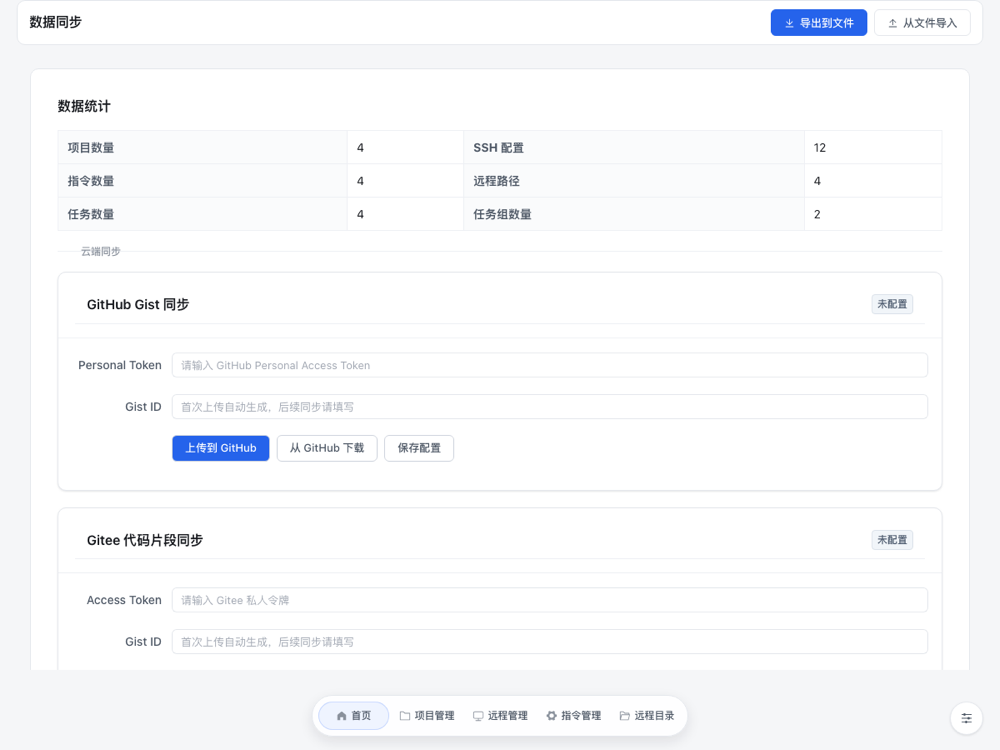Screen dimensions: 1000x750
Task: Select the 任务数量 table cell
Action: [203, 214]
